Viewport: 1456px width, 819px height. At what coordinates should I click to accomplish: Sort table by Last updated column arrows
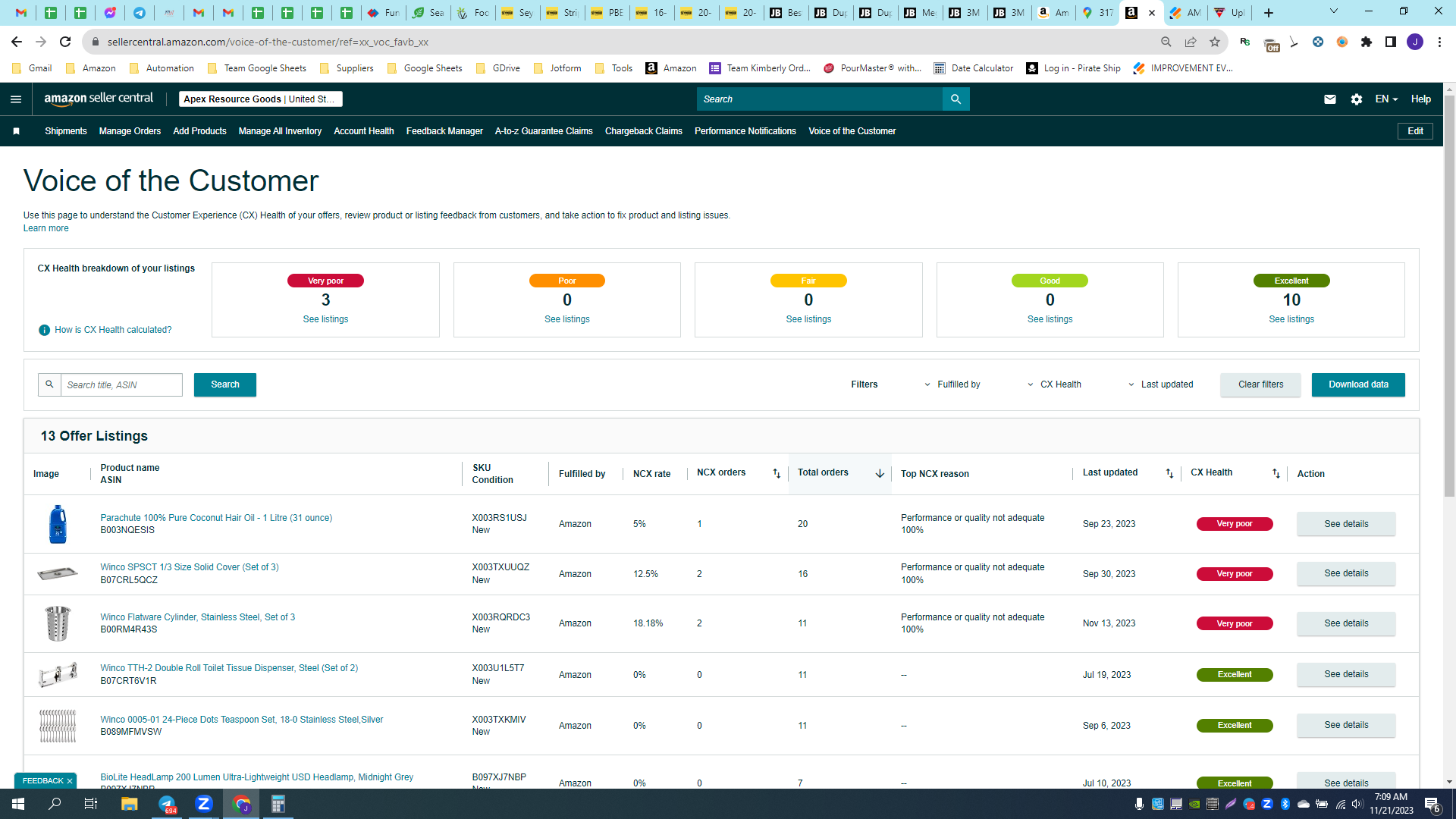click(x=1169, y=473)
